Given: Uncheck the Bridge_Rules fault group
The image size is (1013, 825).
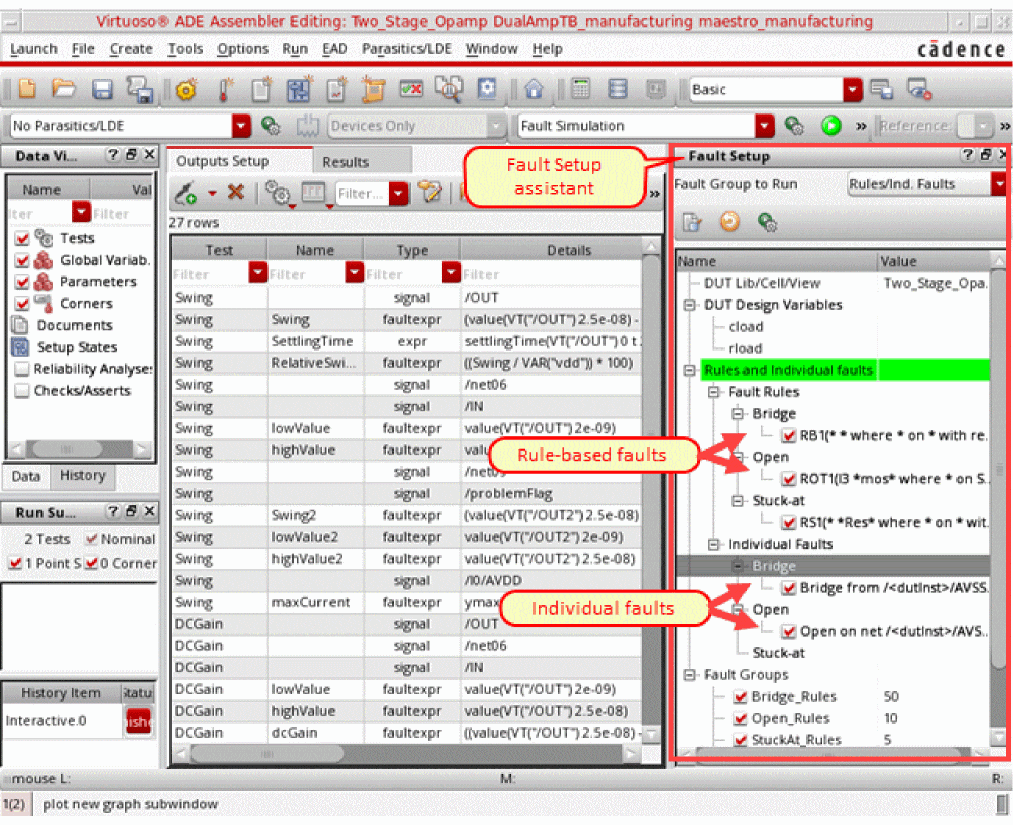Looking at the screenshot, I should click(x=741, y=697).
